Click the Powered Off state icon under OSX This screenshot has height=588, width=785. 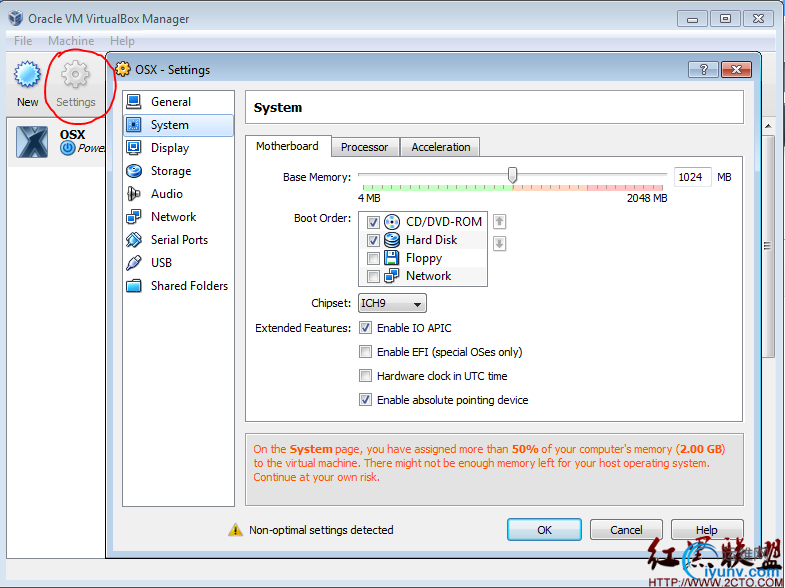(x=68, y=148)
